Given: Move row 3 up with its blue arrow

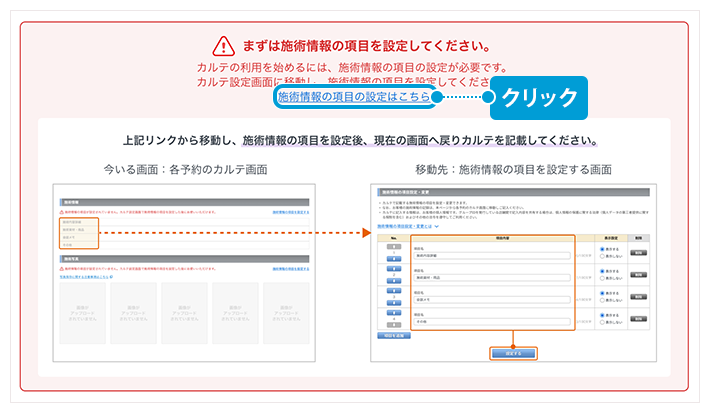Looking at the screenshot, I should point(394,291).
